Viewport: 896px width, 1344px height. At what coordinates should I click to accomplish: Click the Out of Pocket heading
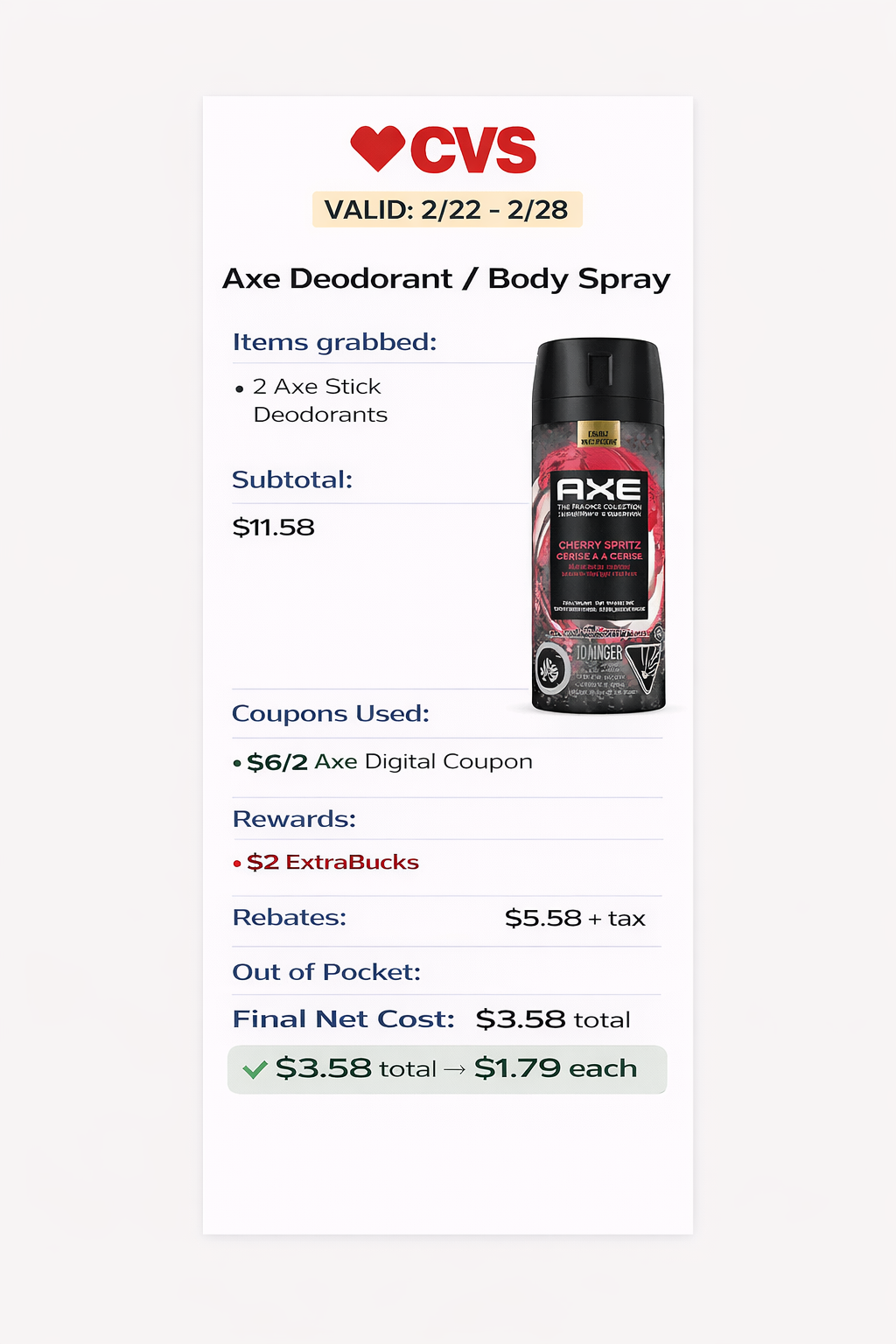(x=326, y=972)
